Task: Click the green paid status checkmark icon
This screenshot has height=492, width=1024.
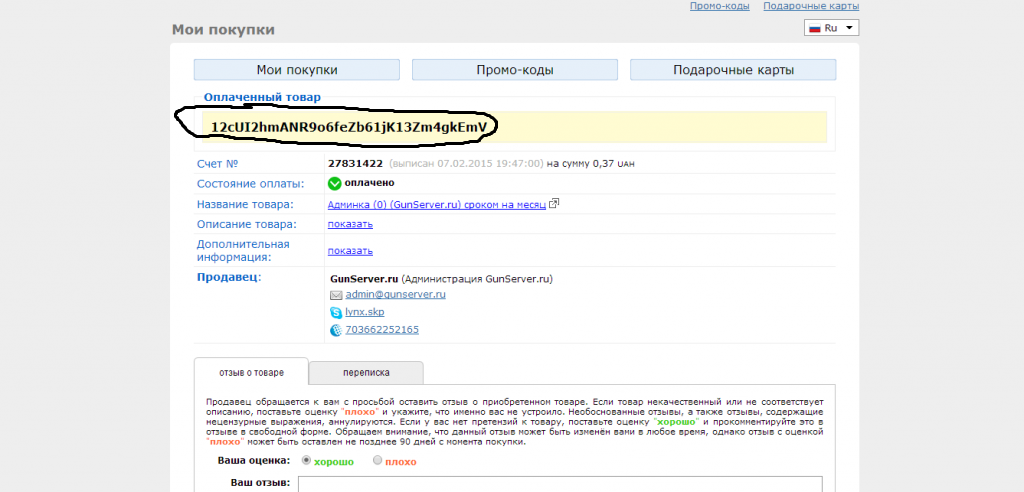Action: [335, 183]
